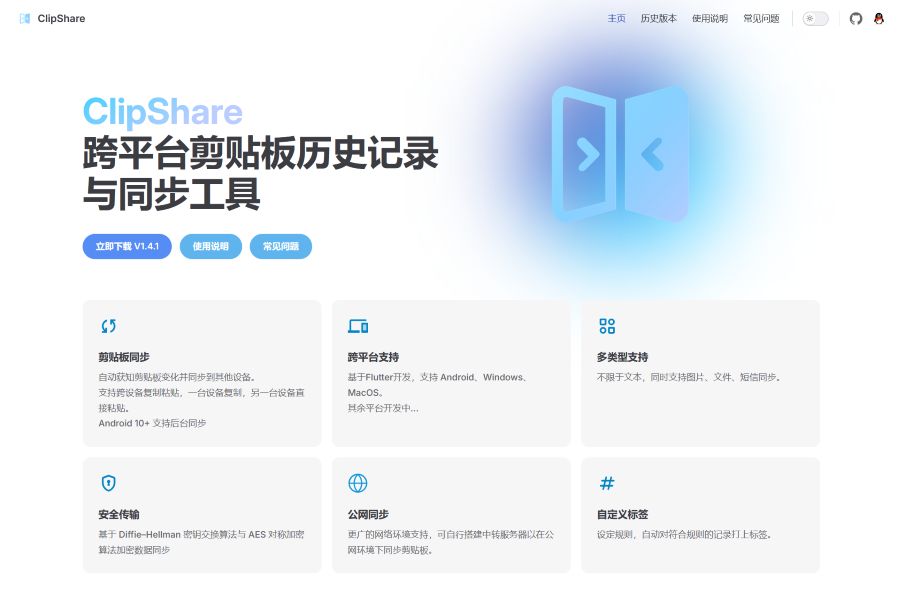
Task: Toggle the light/dark theme switch
Action: click(x=815, y=18)
